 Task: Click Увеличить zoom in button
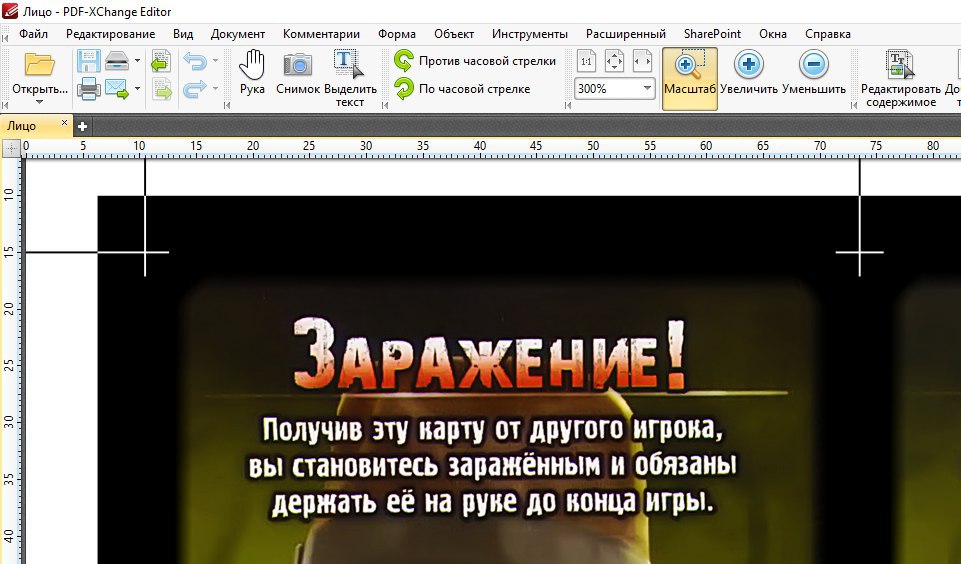(x=748, y=74)
